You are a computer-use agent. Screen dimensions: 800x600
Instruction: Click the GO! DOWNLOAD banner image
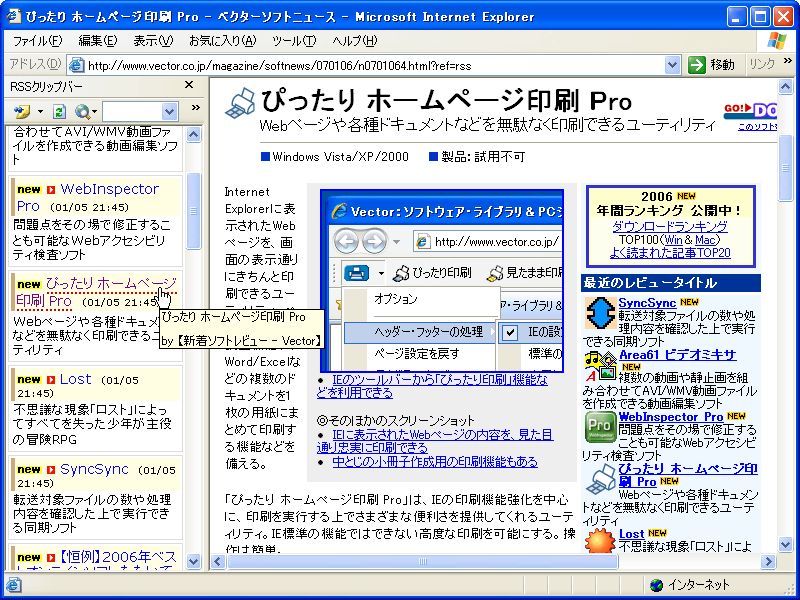pyautogui.click(x=750, y=110)
